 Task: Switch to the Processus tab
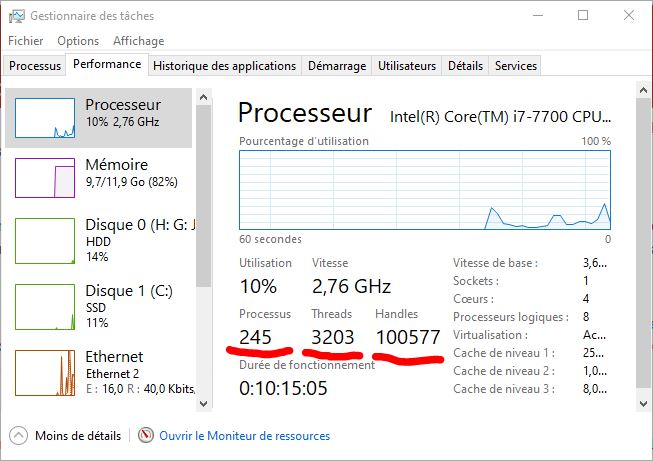click(x=35, y=66)
